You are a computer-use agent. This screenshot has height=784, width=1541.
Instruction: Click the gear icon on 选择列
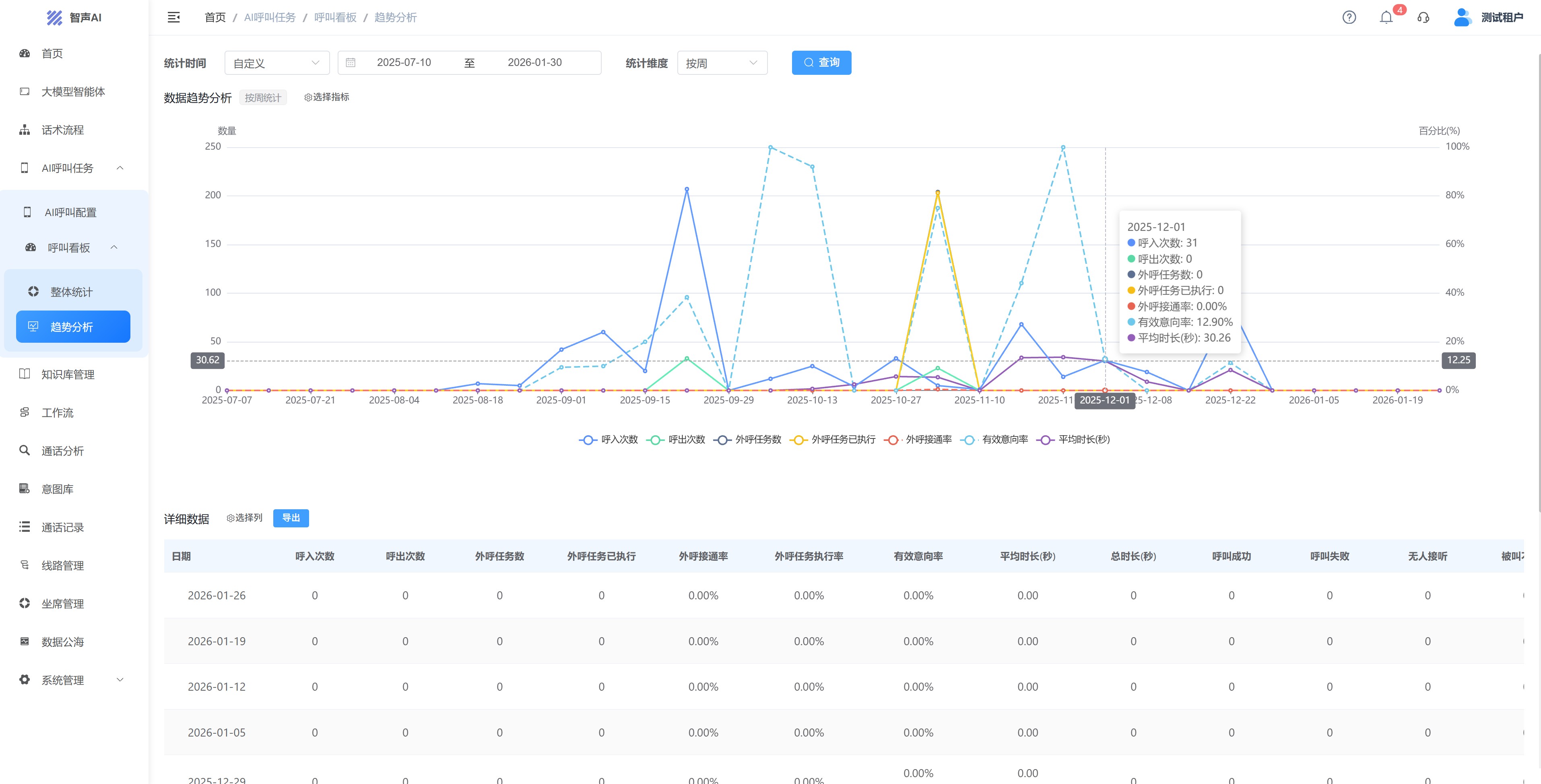click(230, 519)
